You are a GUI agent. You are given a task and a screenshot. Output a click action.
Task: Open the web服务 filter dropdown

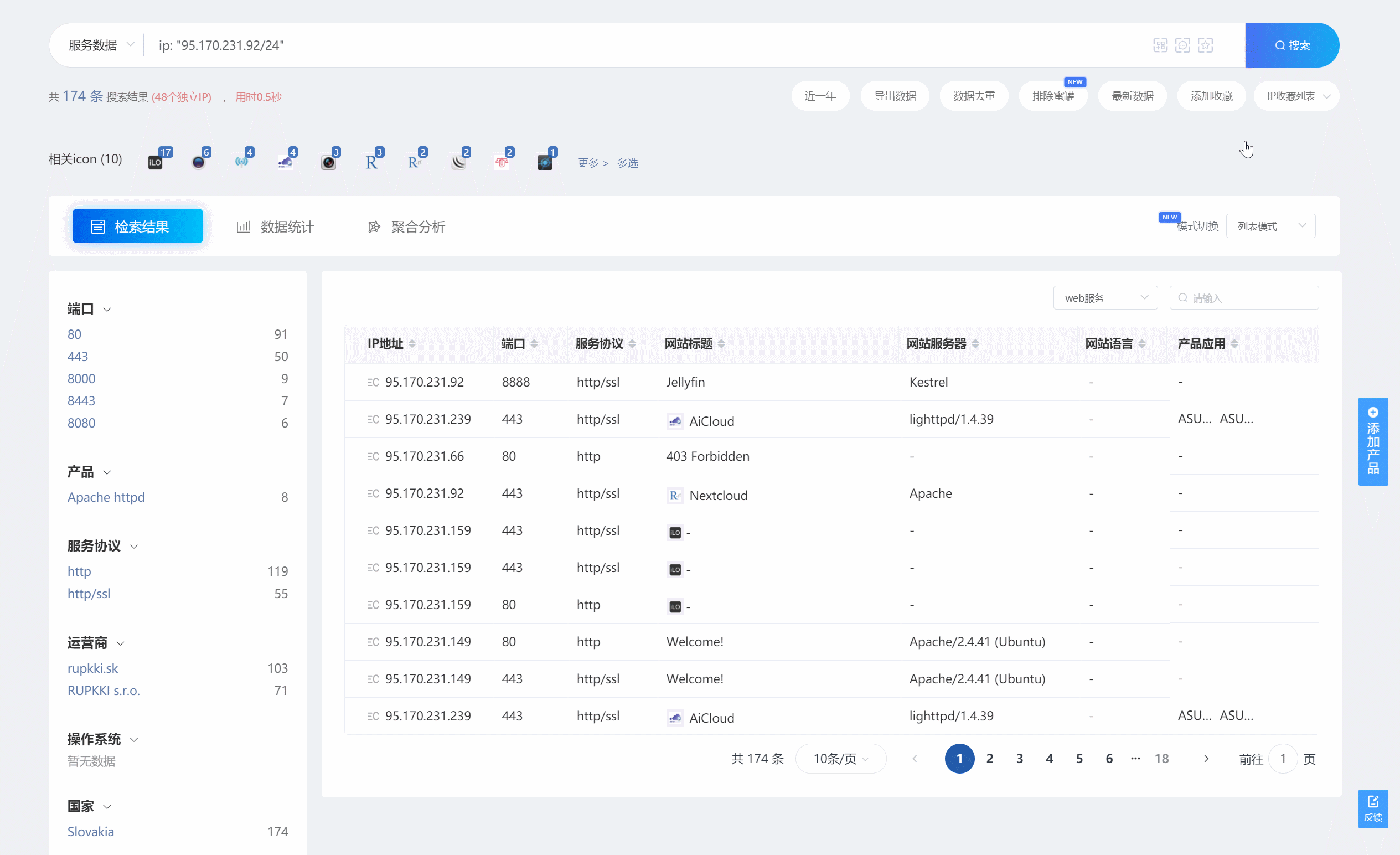1105,298
